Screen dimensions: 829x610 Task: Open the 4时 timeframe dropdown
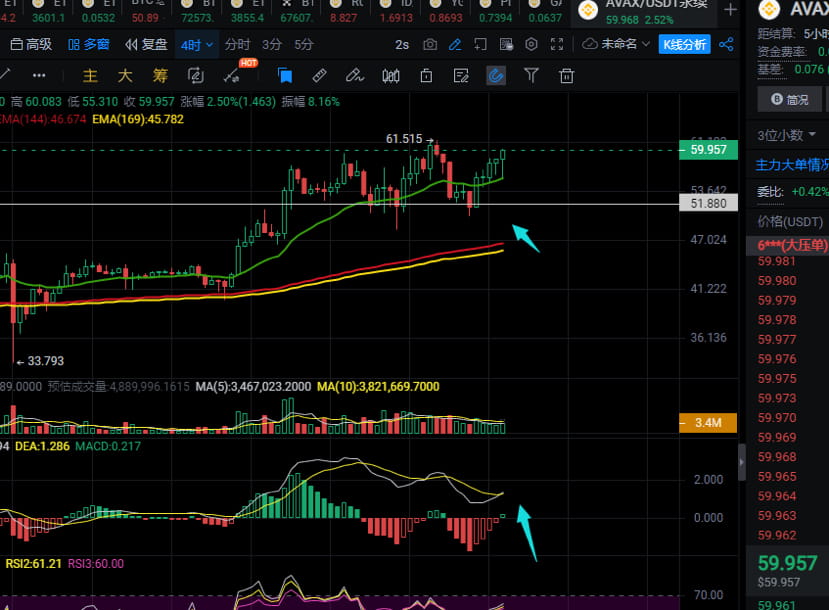pyautogui.click(x=195, y=44)
